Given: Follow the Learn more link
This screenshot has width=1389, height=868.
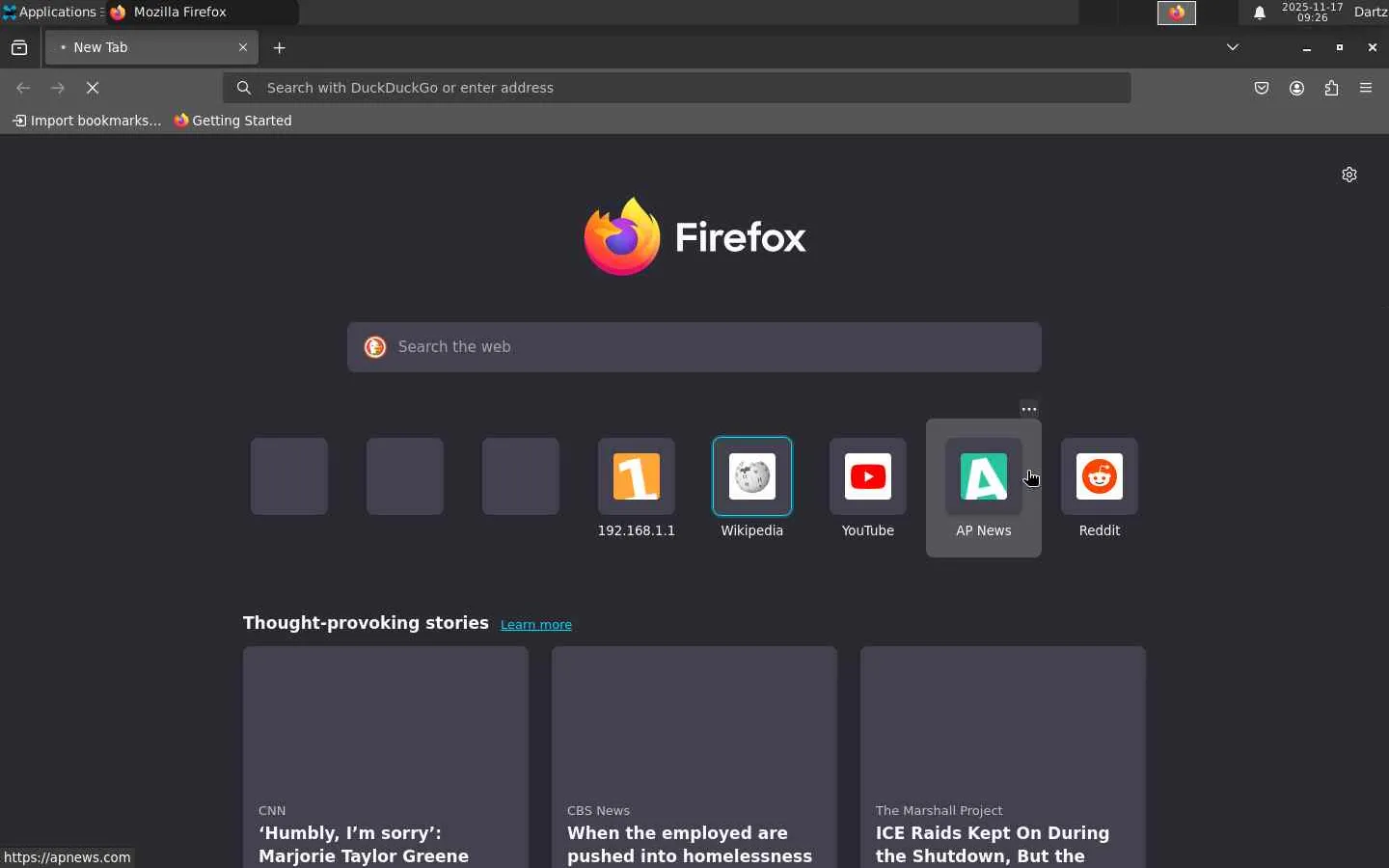Looking at the screenshot, I should pyautogui.click(x=536, y=625).
